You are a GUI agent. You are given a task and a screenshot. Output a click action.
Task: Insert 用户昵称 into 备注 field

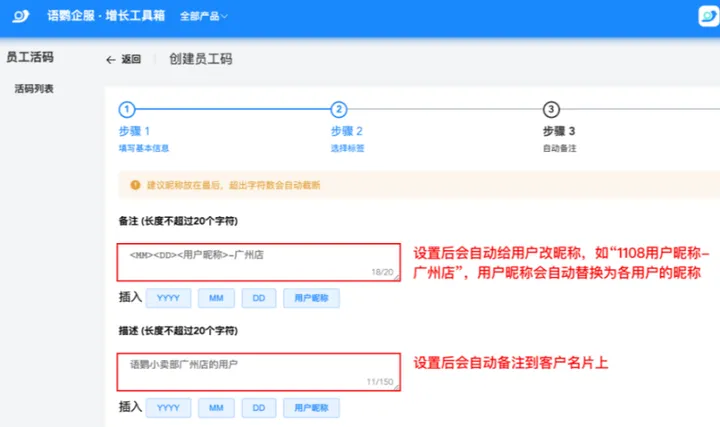coord(310,298)
